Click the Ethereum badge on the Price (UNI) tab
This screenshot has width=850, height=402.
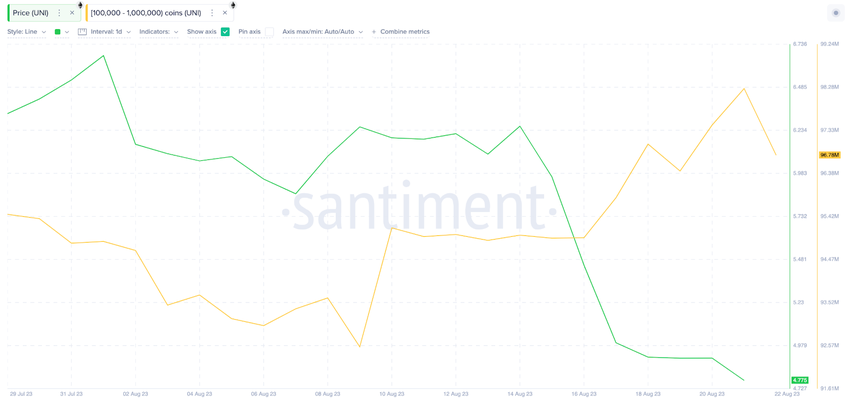[80, 5]
